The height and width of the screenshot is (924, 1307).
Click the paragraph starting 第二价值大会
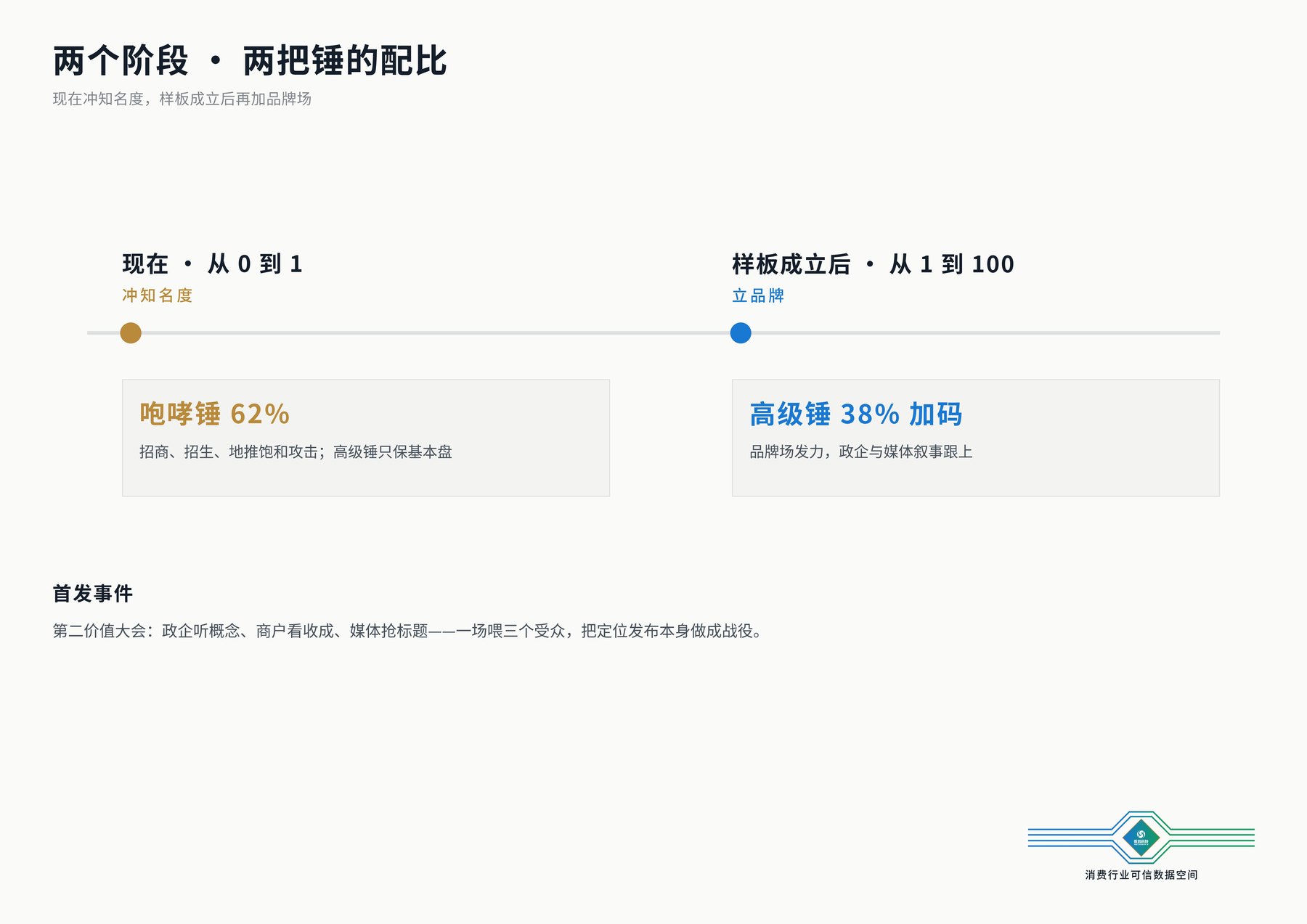pyautogui.click(x=408, y=631)
